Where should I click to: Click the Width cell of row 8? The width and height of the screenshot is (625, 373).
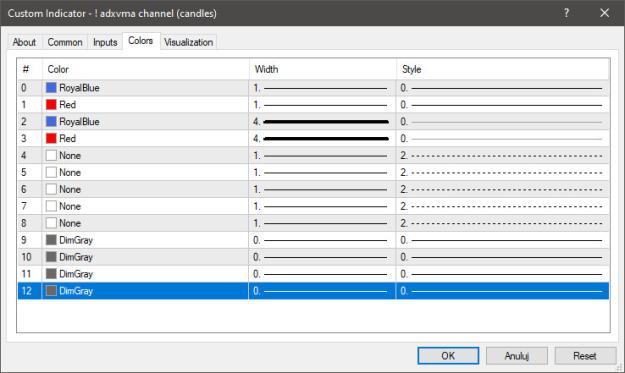(x=322, y=223)
